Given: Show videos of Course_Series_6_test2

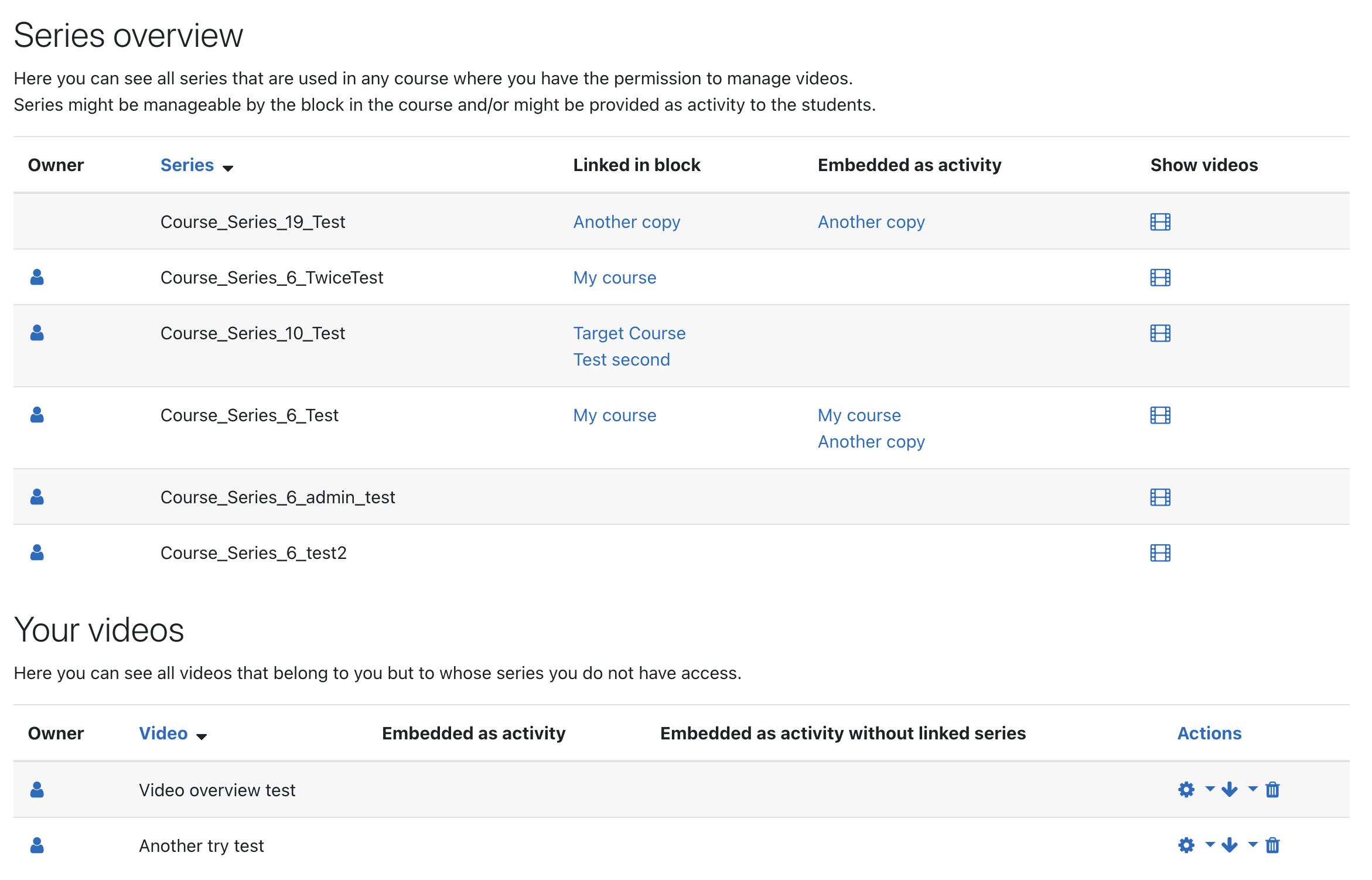Looking at the screenshot, I should point(1160,553).
